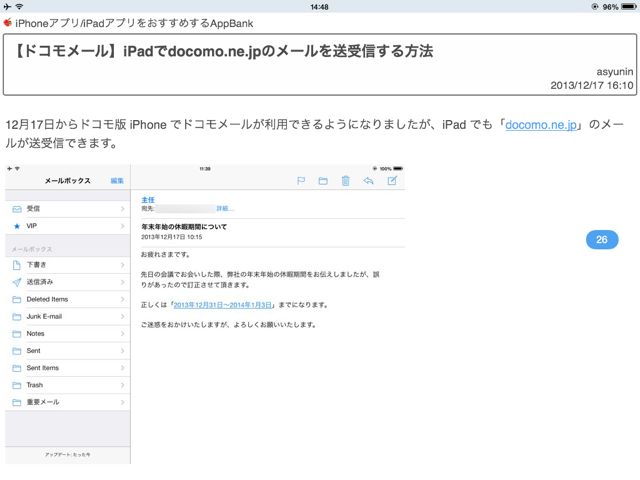Open the Deleted Items row chevron

pos(122,300)
